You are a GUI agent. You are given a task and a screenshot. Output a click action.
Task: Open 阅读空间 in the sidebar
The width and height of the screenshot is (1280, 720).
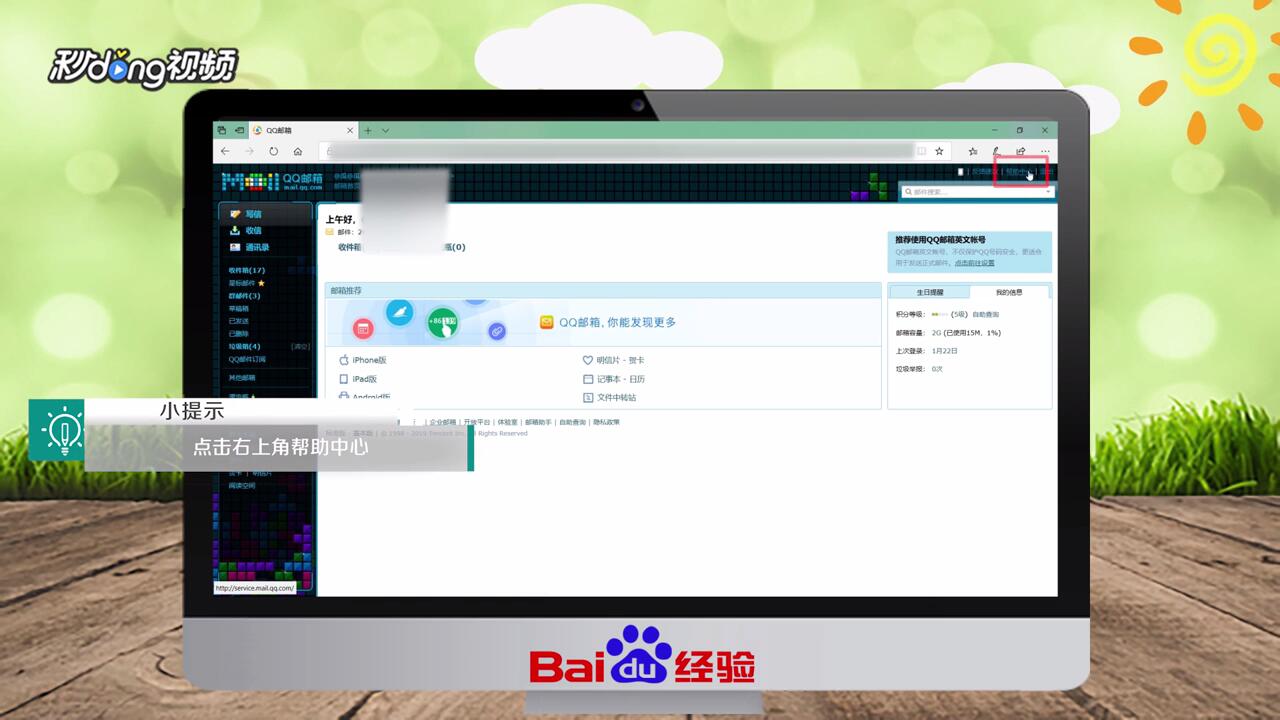pos(241,486)
